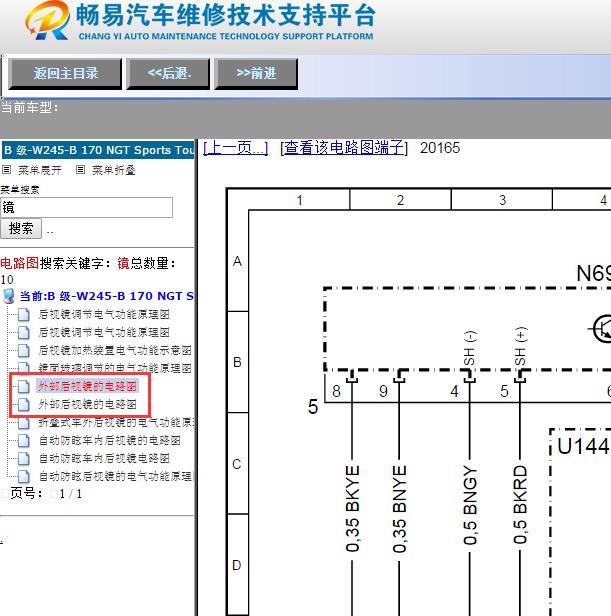Viewport: 611px width, 616px height.
Task: Click the 0,5 BNGY wire label
Action: pyautogui.click(x=470, y=505)
